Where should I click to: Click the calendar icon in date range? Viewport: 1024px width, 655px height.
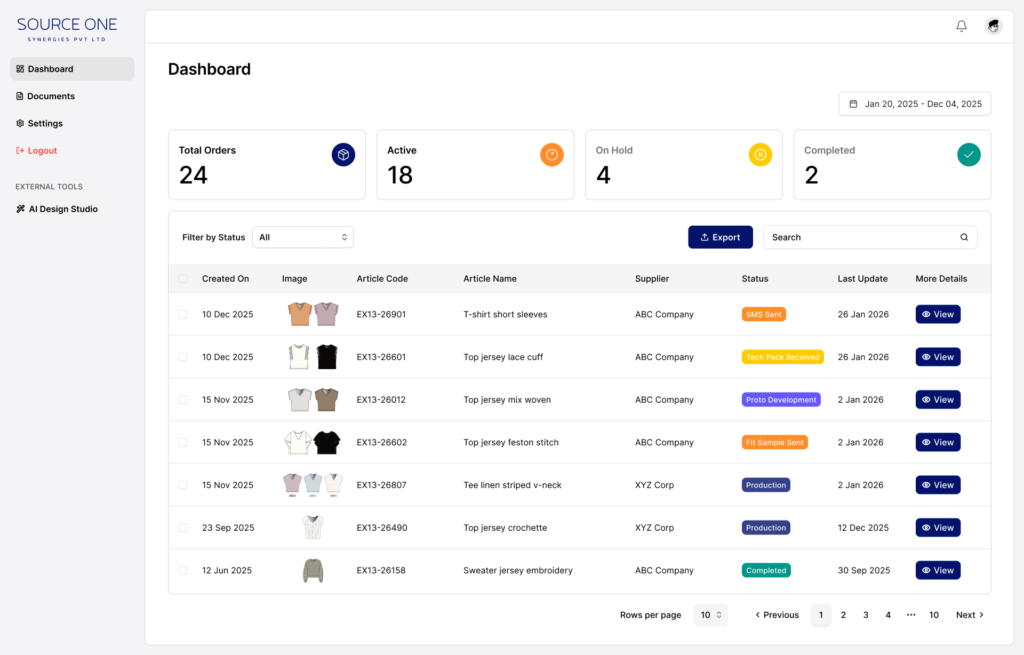(x=853, y=104)
